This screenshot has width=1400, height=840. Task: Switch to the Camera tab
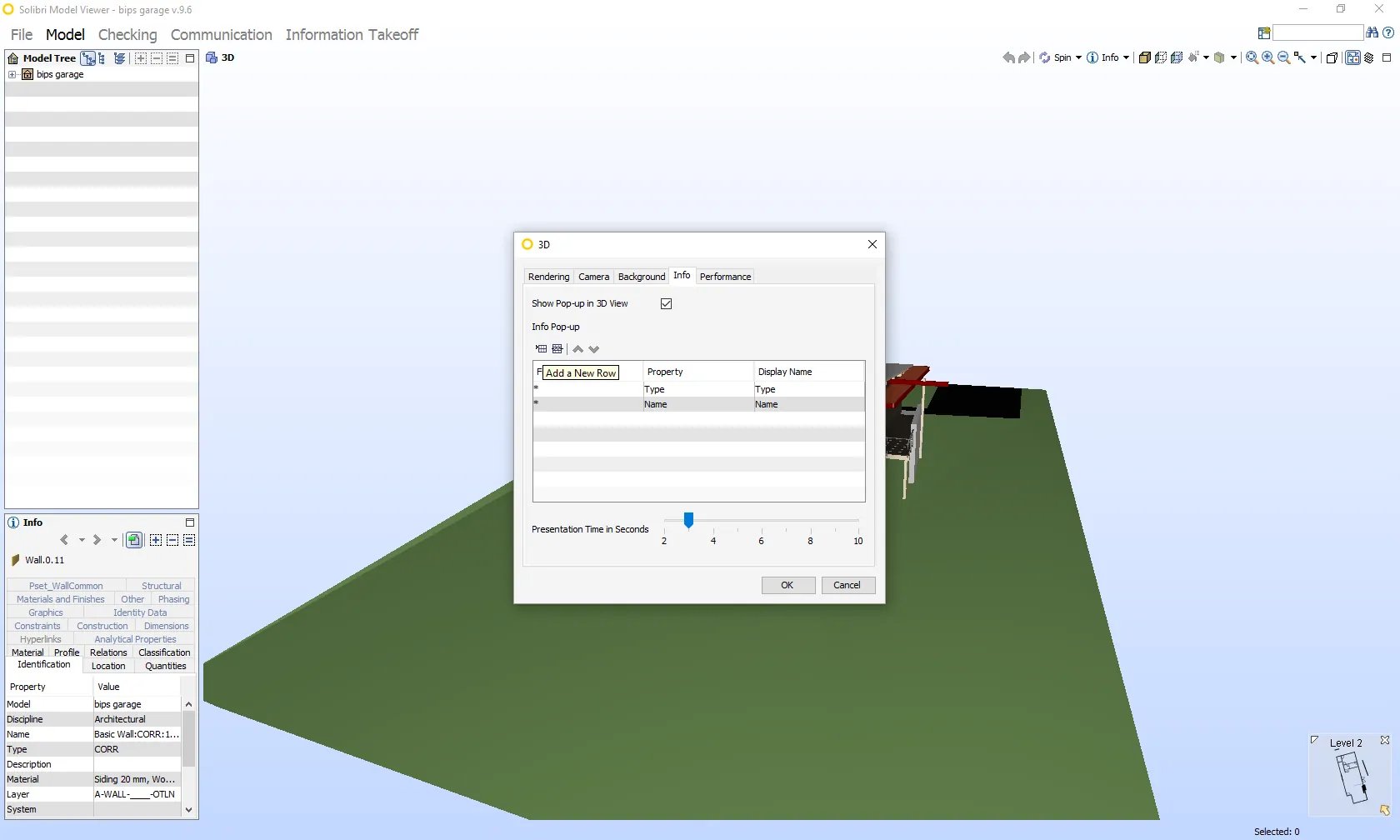[x=593, y=277]
